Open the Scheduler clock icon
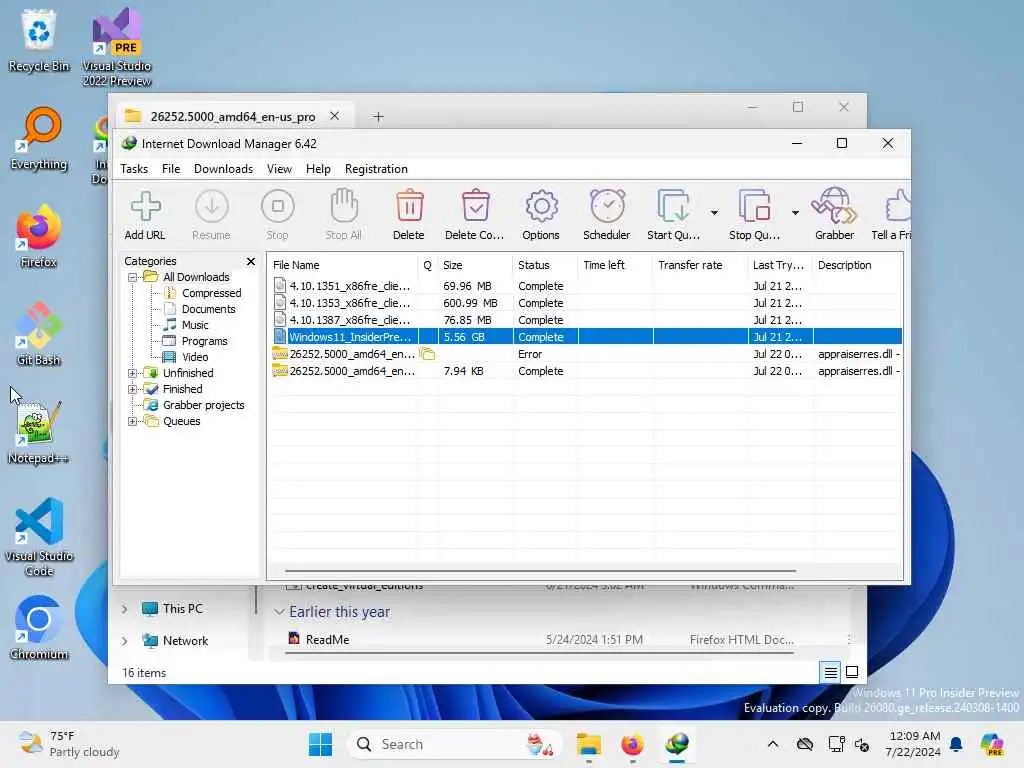1024x768 pixels. [x=607, y=207]
